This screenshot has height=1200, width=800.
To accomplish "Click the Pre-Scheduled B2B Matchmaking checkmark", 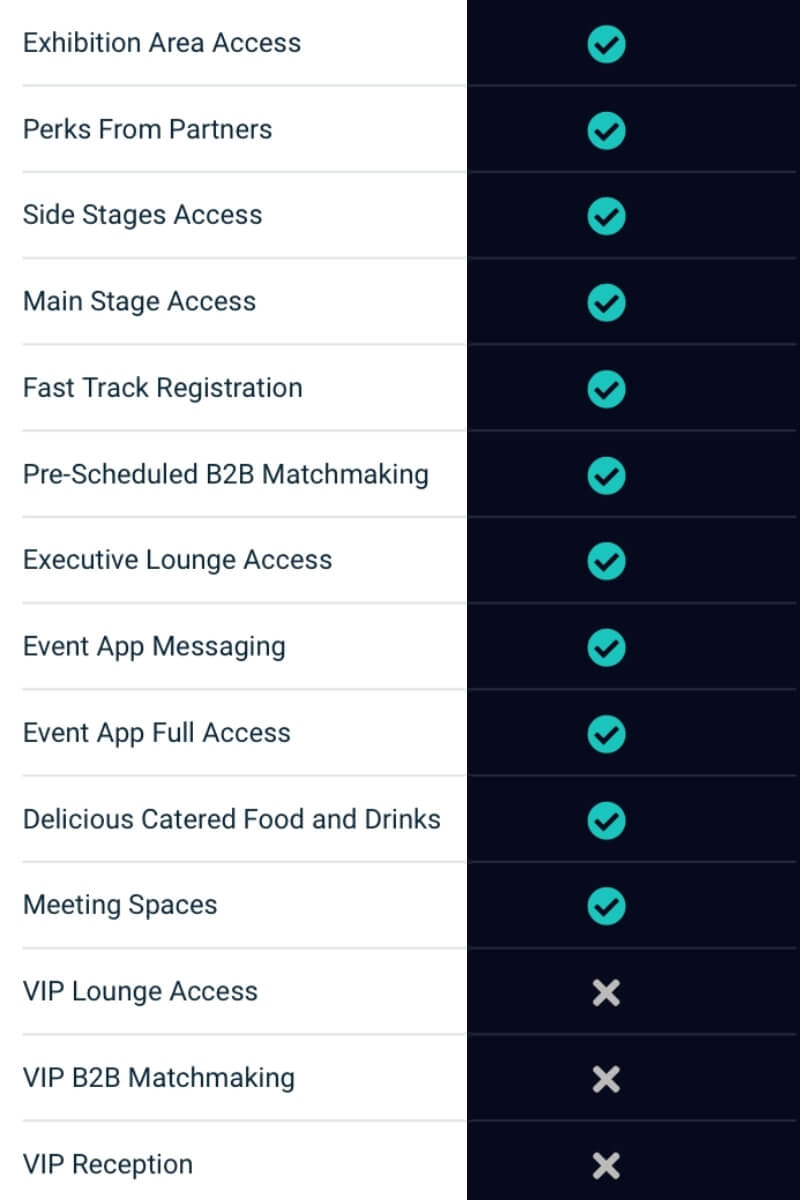I will [x=606, y=475].
